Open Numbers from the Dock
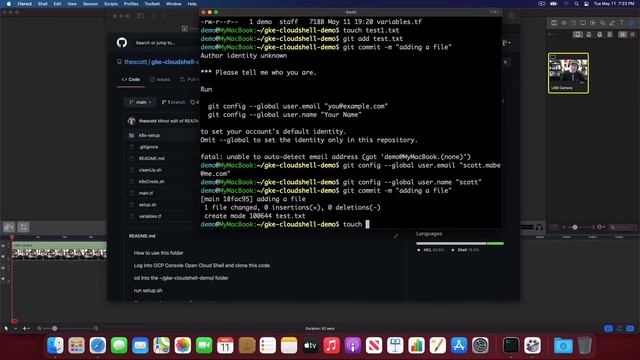This screenshot has width=640, height=360. click(x=416, y=346)
